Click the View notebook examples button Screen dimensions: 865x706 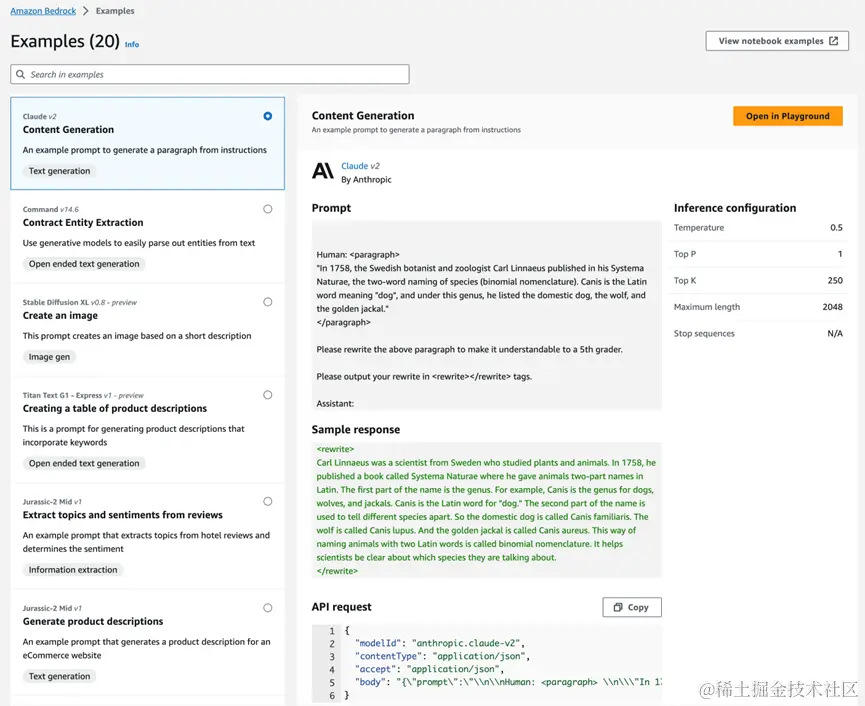click(x=777, y=41)
